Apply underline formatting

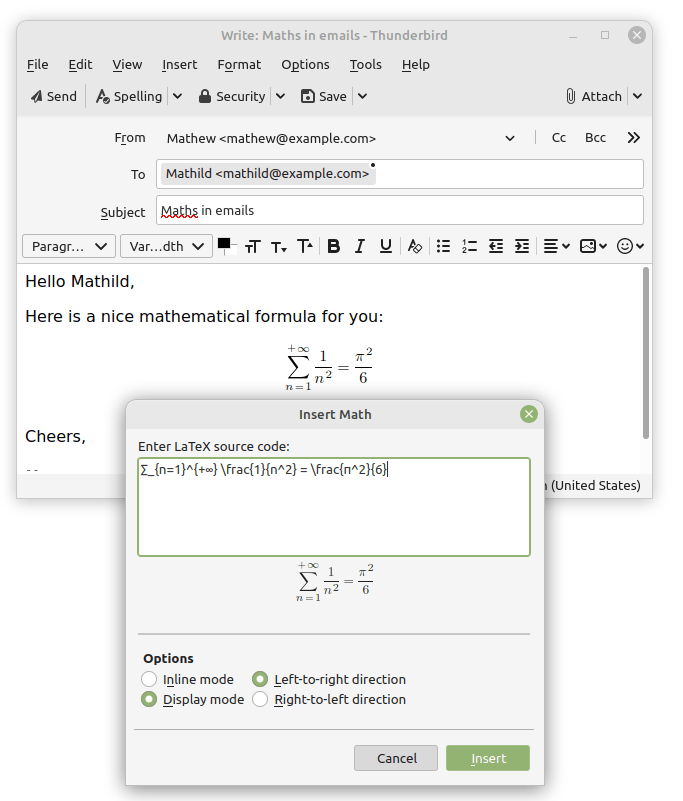point(386,246)
